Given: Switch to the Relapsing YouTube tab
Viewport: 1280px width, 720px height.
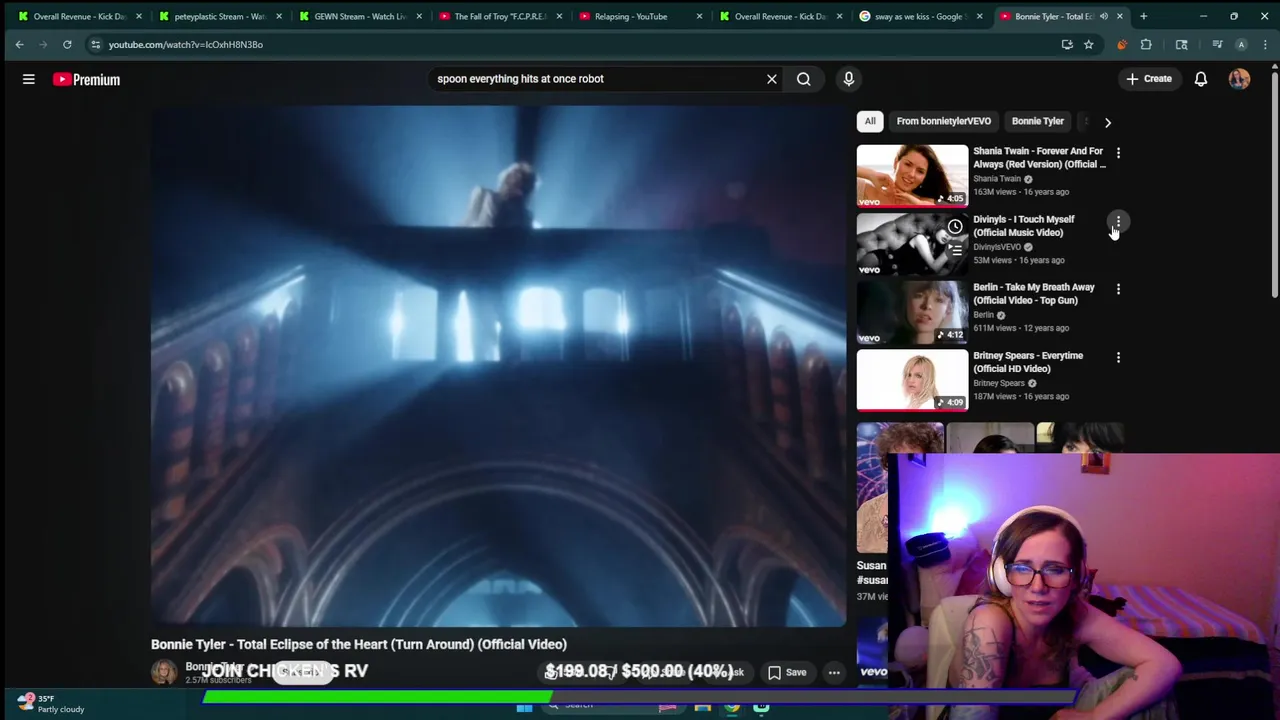Looking at the screenshot, I should click(640, 16).
